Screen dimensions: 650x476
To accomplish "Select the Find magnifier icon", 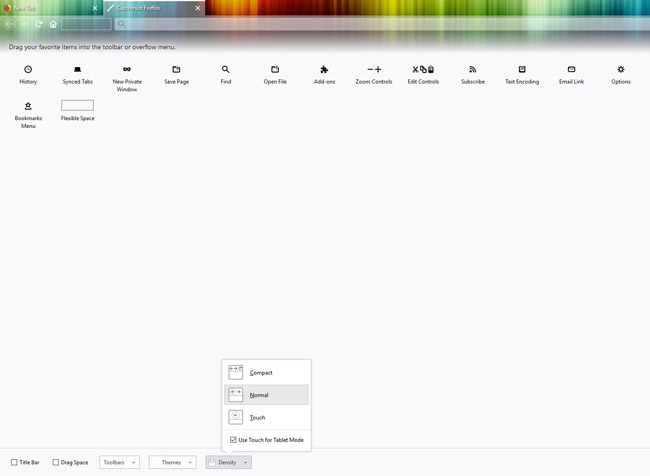I will click(226, 70).
